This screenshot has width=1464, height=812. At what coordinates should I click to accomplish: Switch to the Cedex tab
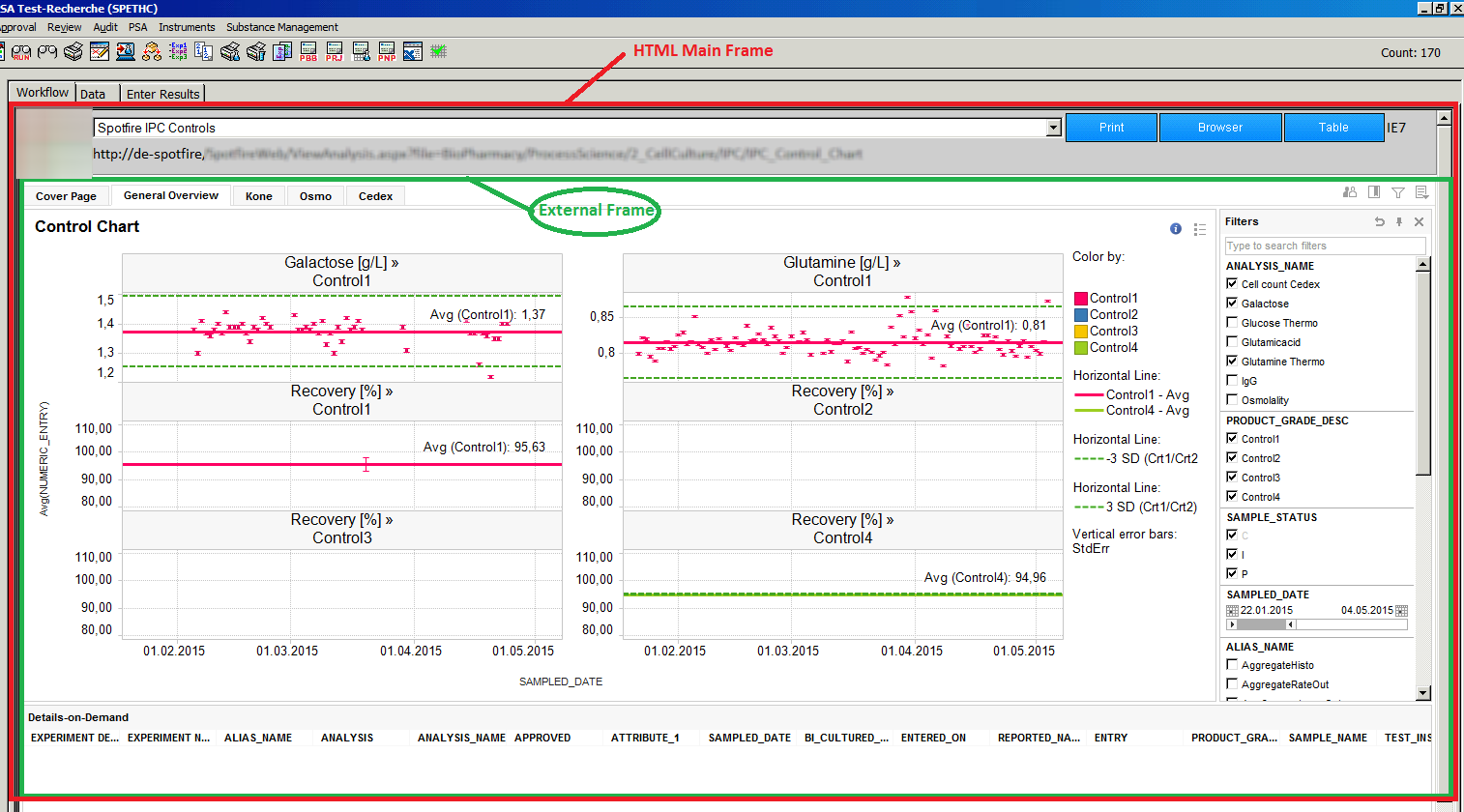click(x=375, y=195)
